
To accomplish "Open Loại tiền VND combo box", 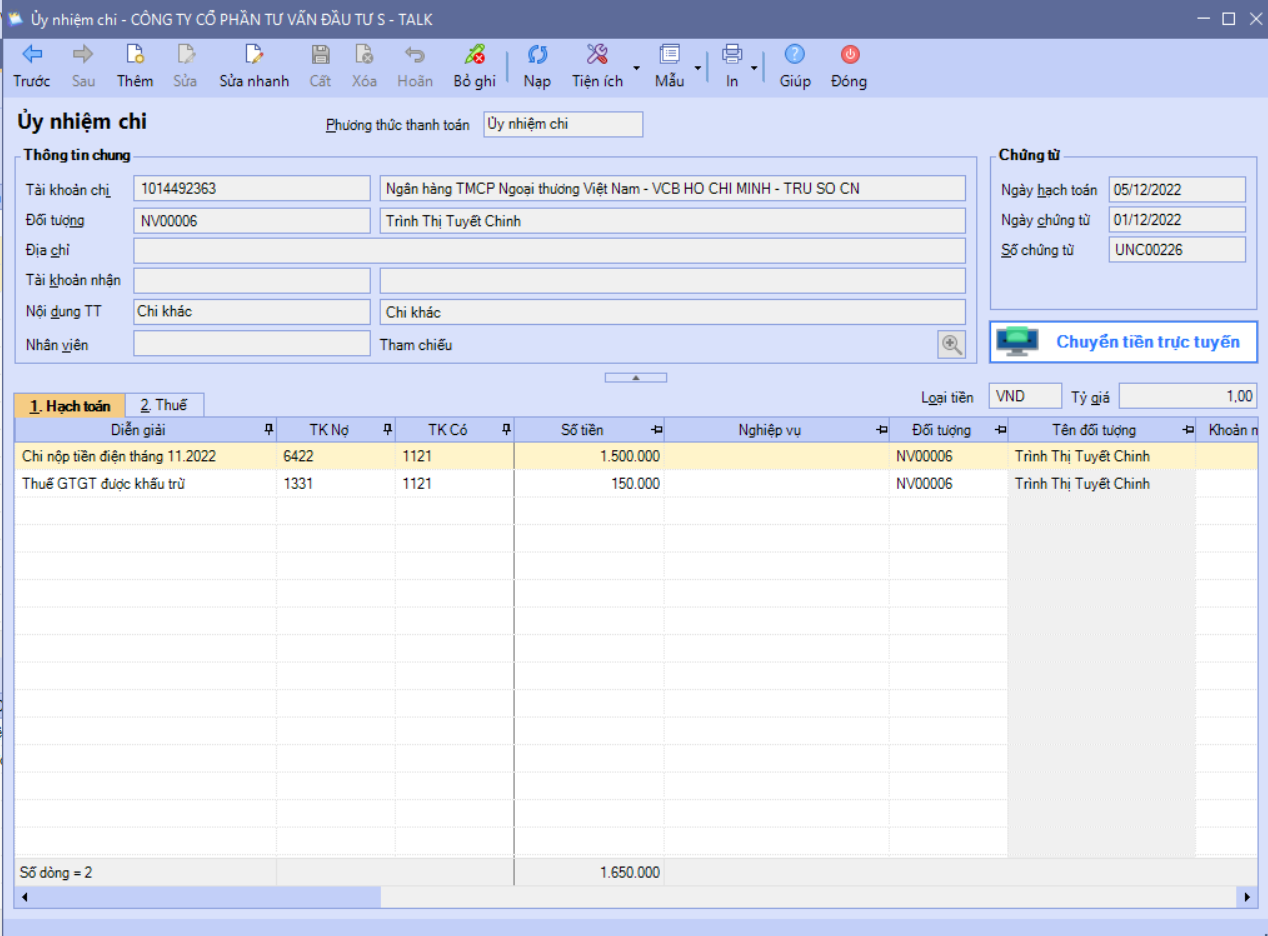I will (x=1025, y=396).
